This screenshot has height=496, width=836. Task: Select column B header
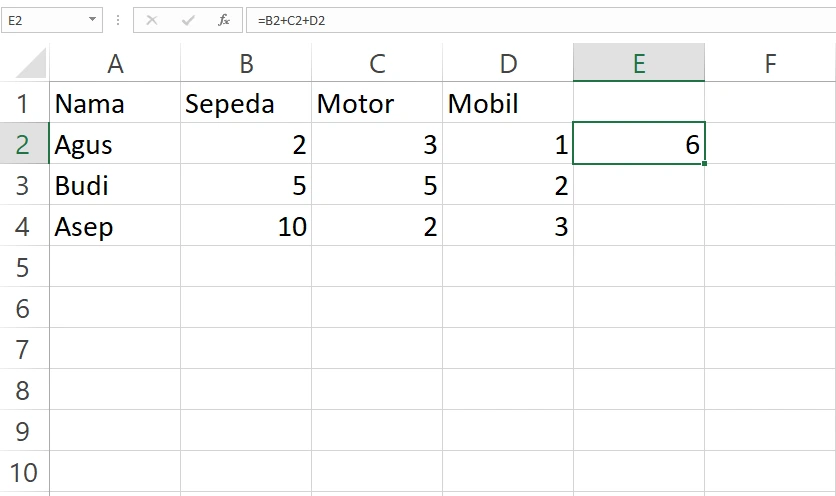pos(246,63)
